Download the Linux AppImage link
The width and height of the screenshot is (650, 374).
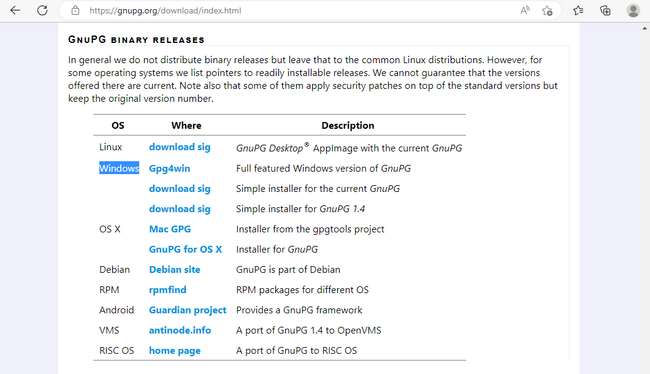pos(172,147)
